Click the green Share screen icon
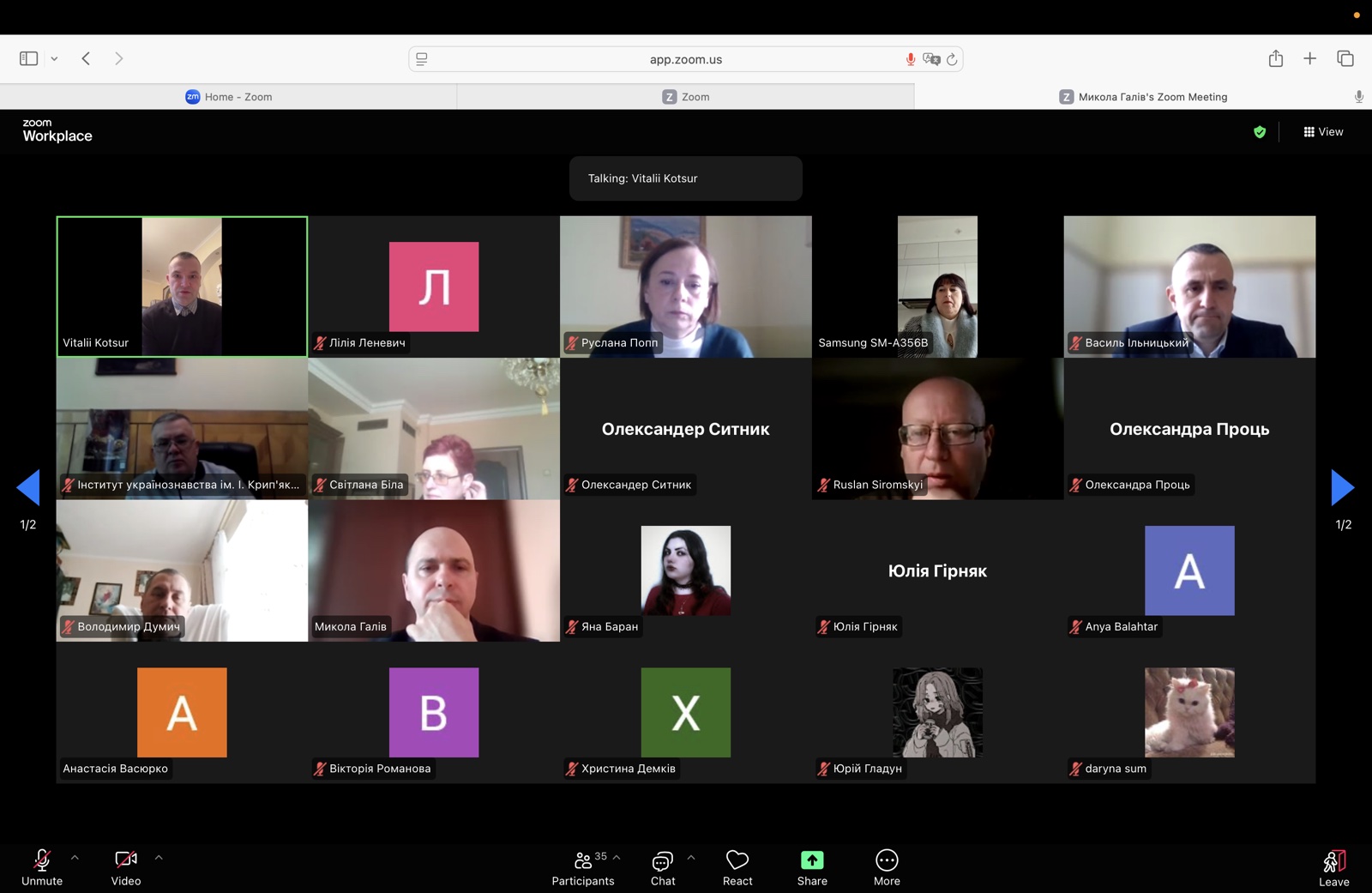Image resolution: width=1372 pixels, height=893 pixels. coord(811,860)
